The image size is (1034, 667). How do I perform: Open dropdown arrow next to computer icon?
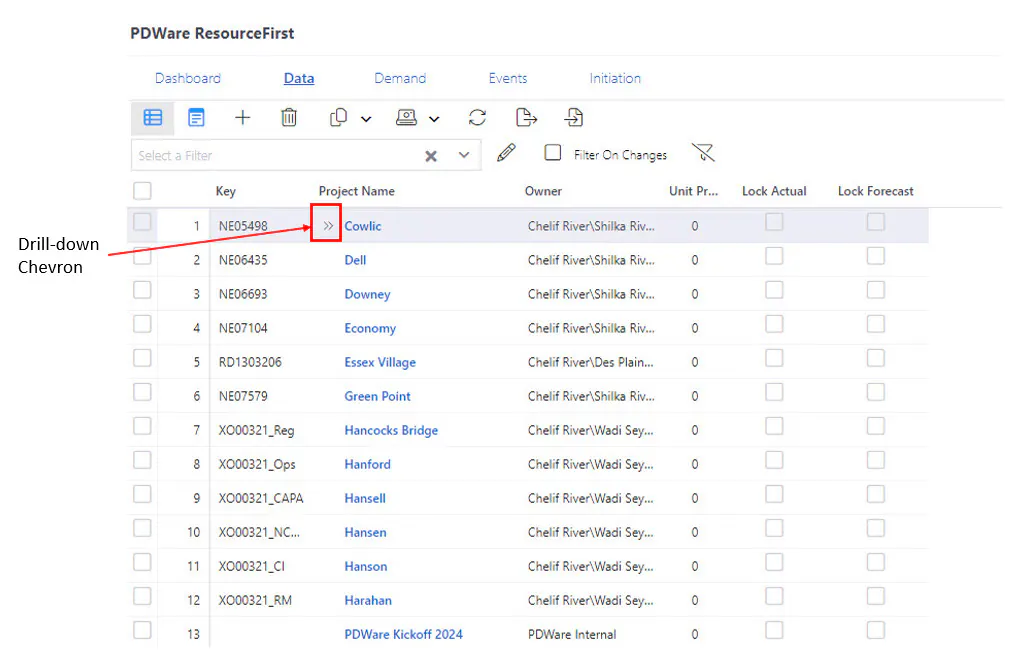tap(434, 119)
